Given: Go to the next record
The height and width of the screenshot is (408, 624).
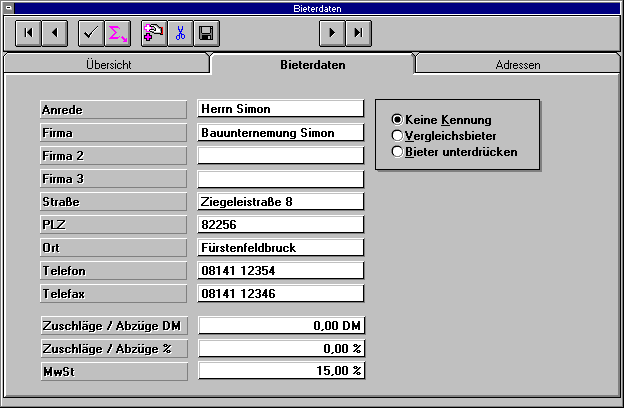Looking at the screenshot, I should tap(332, 33).
